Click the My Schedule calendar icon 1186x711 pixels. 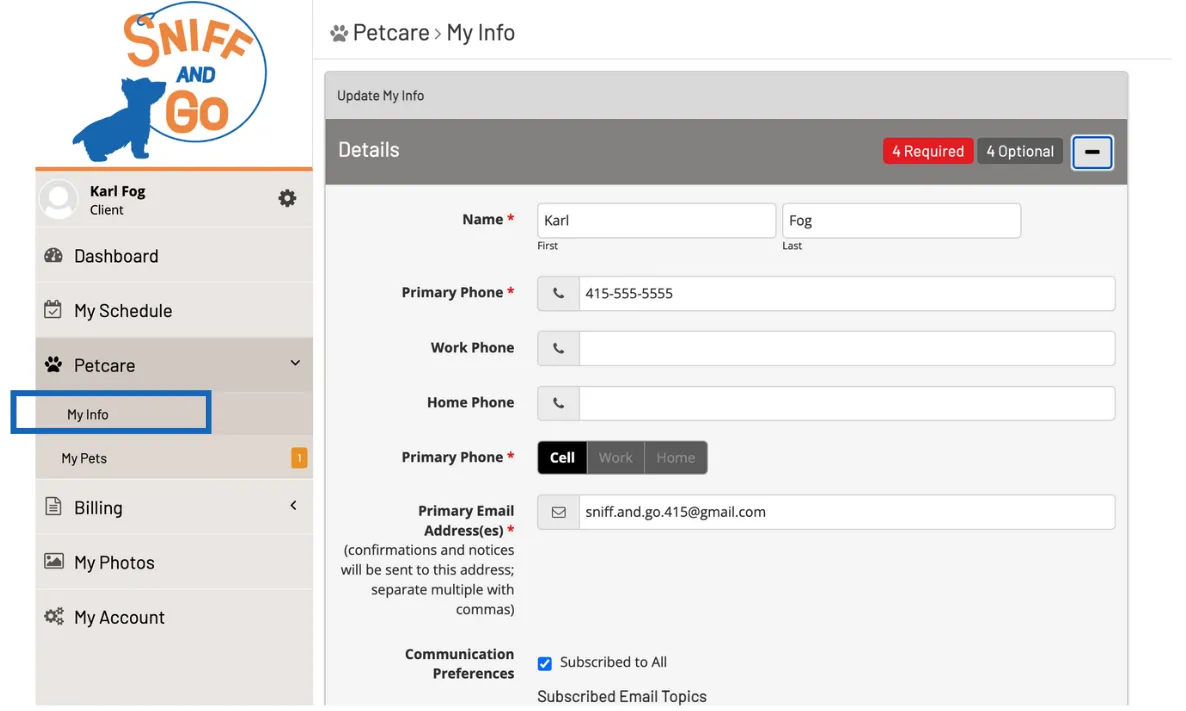[x=54, y=309]
